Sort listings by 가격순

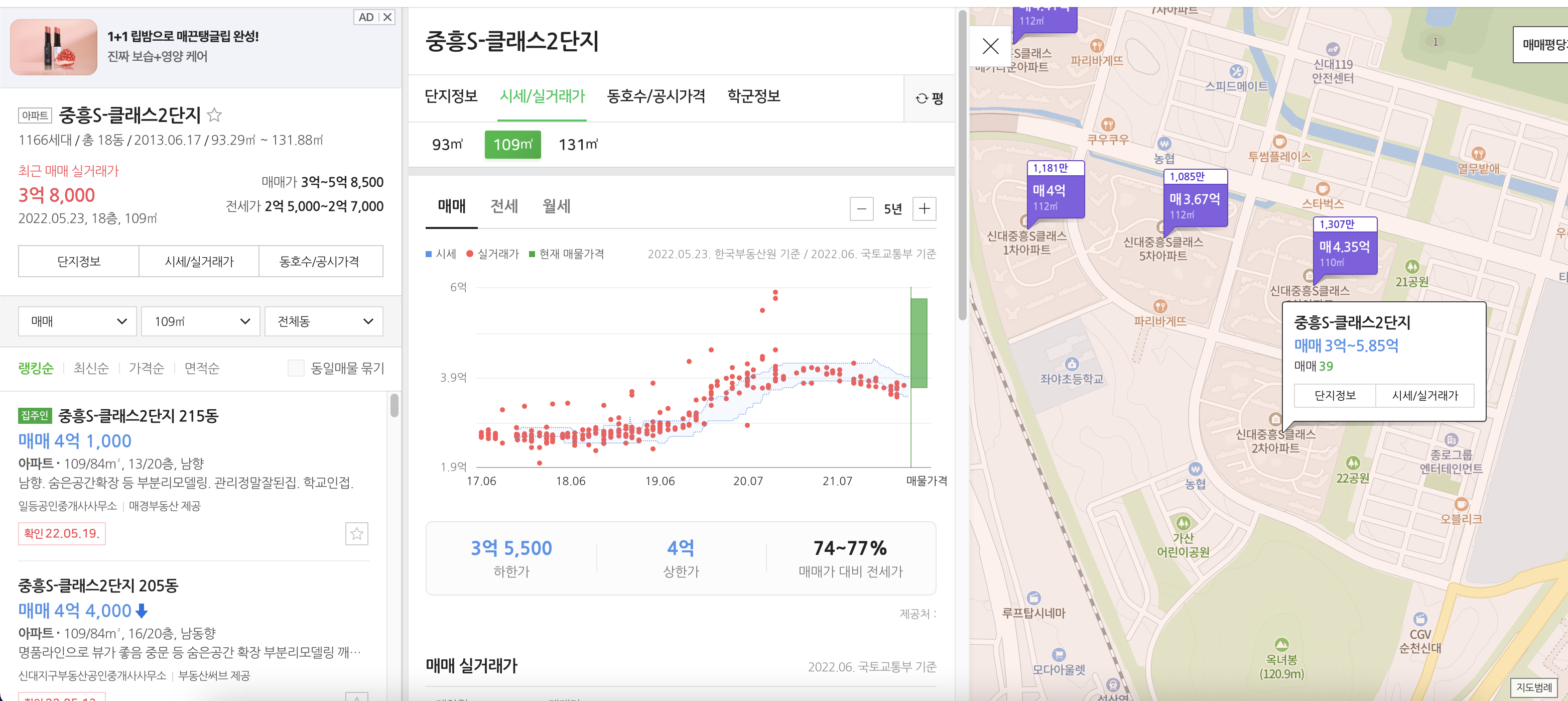pyautogui.click(x=146, y=368)
